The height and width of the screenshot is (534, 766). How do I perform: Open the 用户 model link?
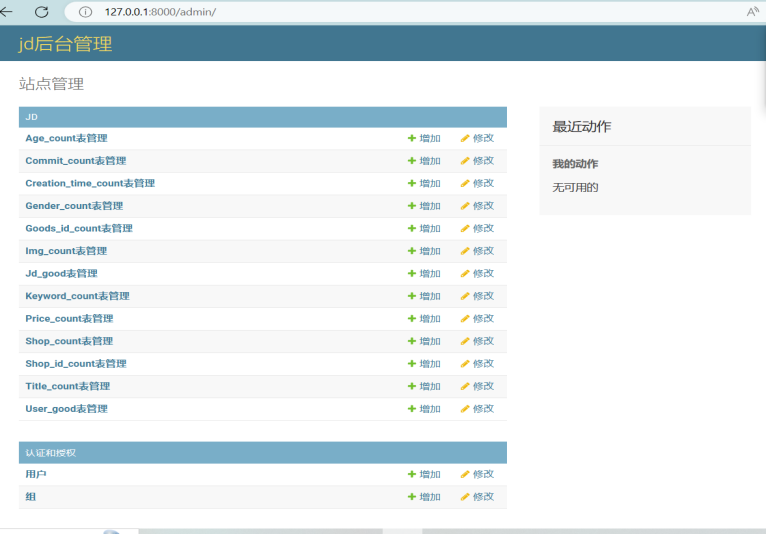[x=36, y=474]
